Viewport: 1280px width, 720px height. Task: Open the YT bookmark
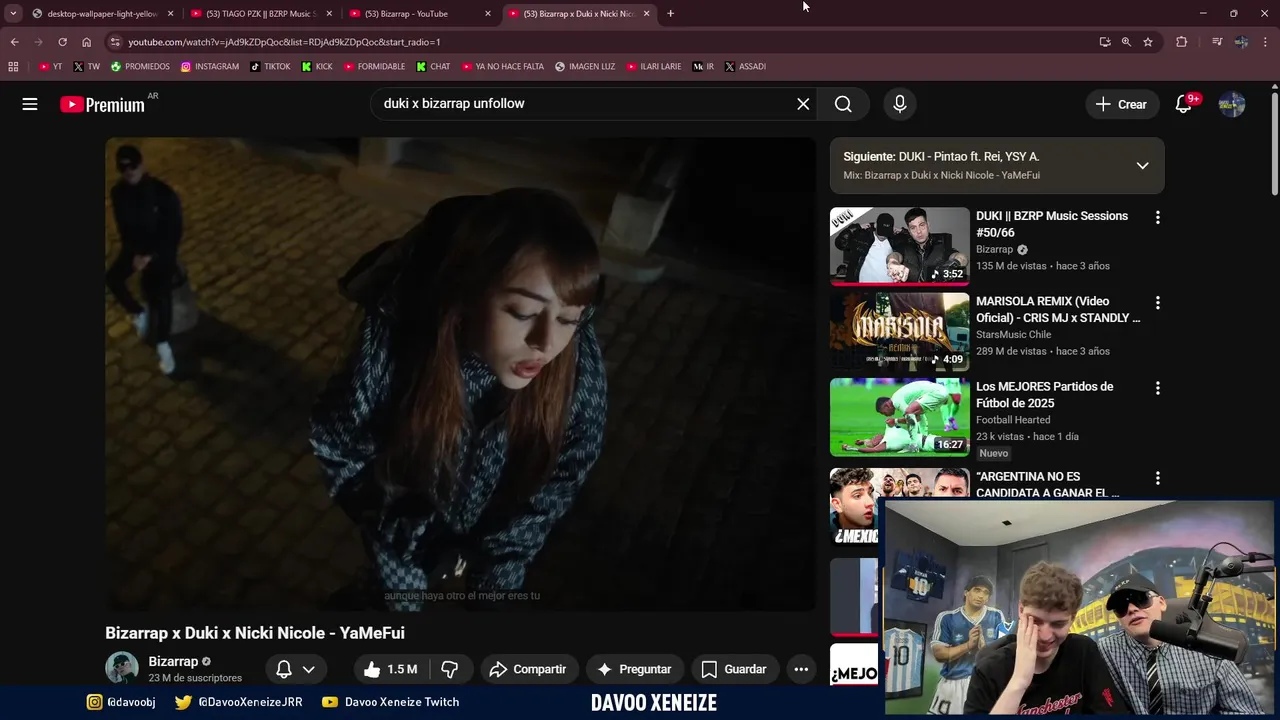50,67
